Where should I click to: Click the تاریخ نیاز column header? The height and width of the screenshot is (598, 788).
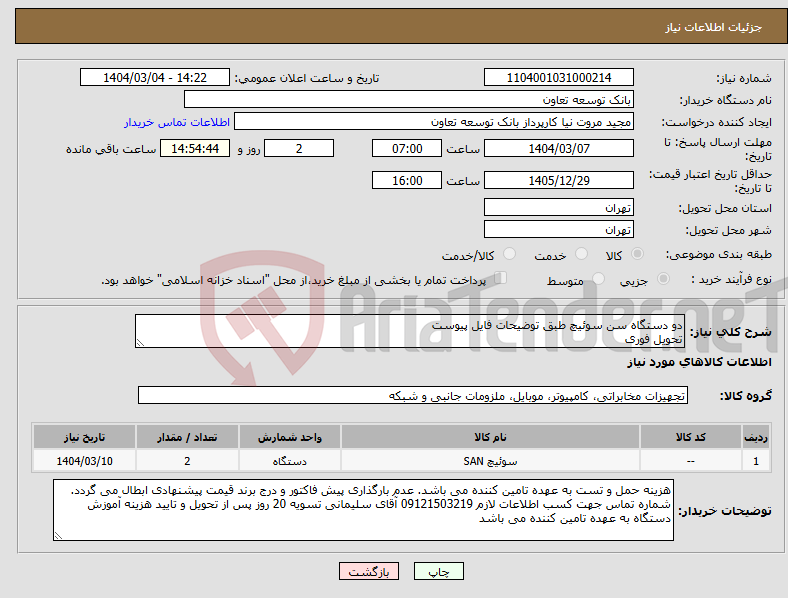coord(84,437)
